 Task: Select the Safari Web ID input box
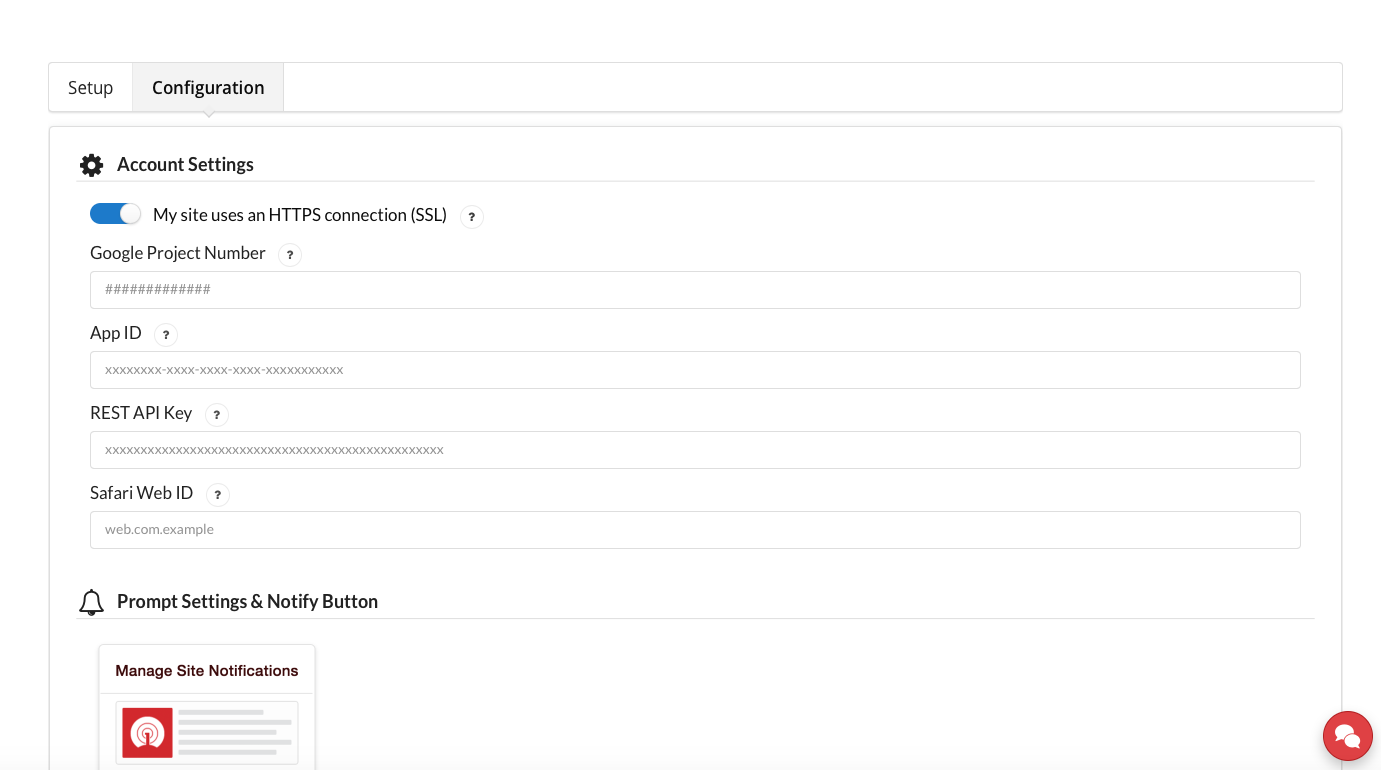[x=695, y=529]
